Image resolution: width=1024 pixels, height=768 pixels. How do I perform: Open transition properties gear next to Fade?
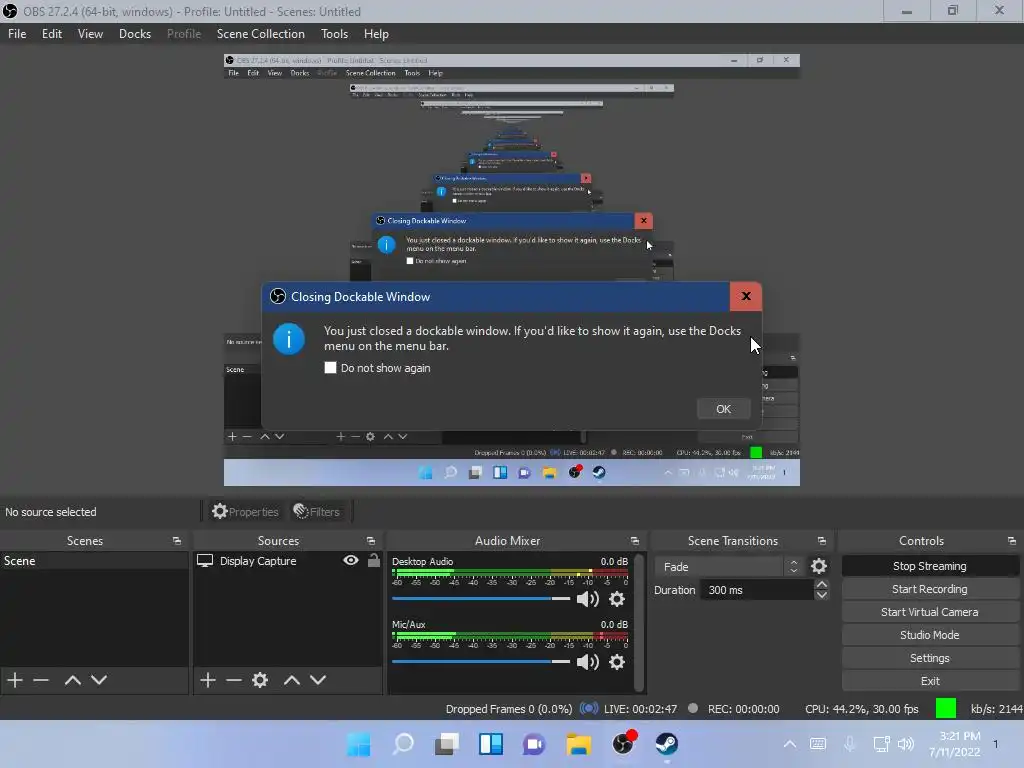[819, 566]
